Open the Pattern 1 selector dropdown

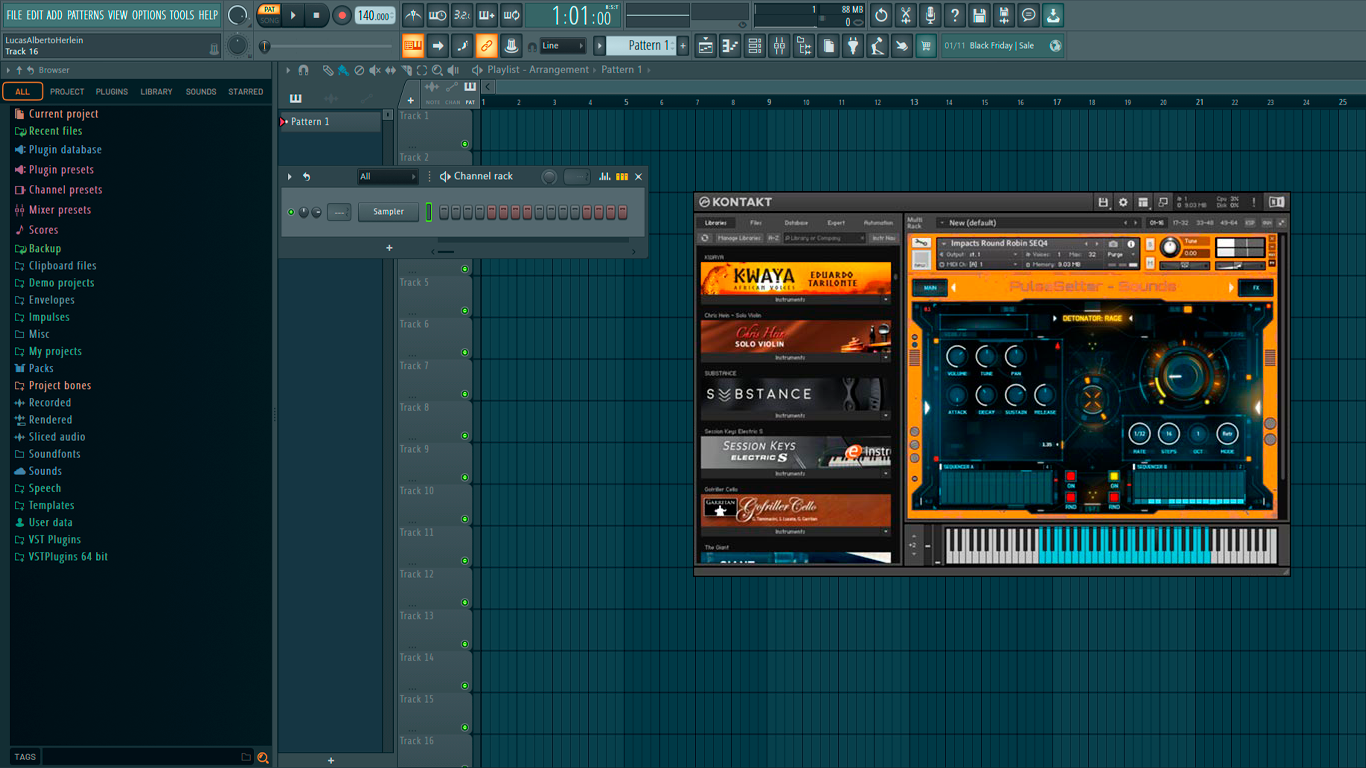point(643,45)
